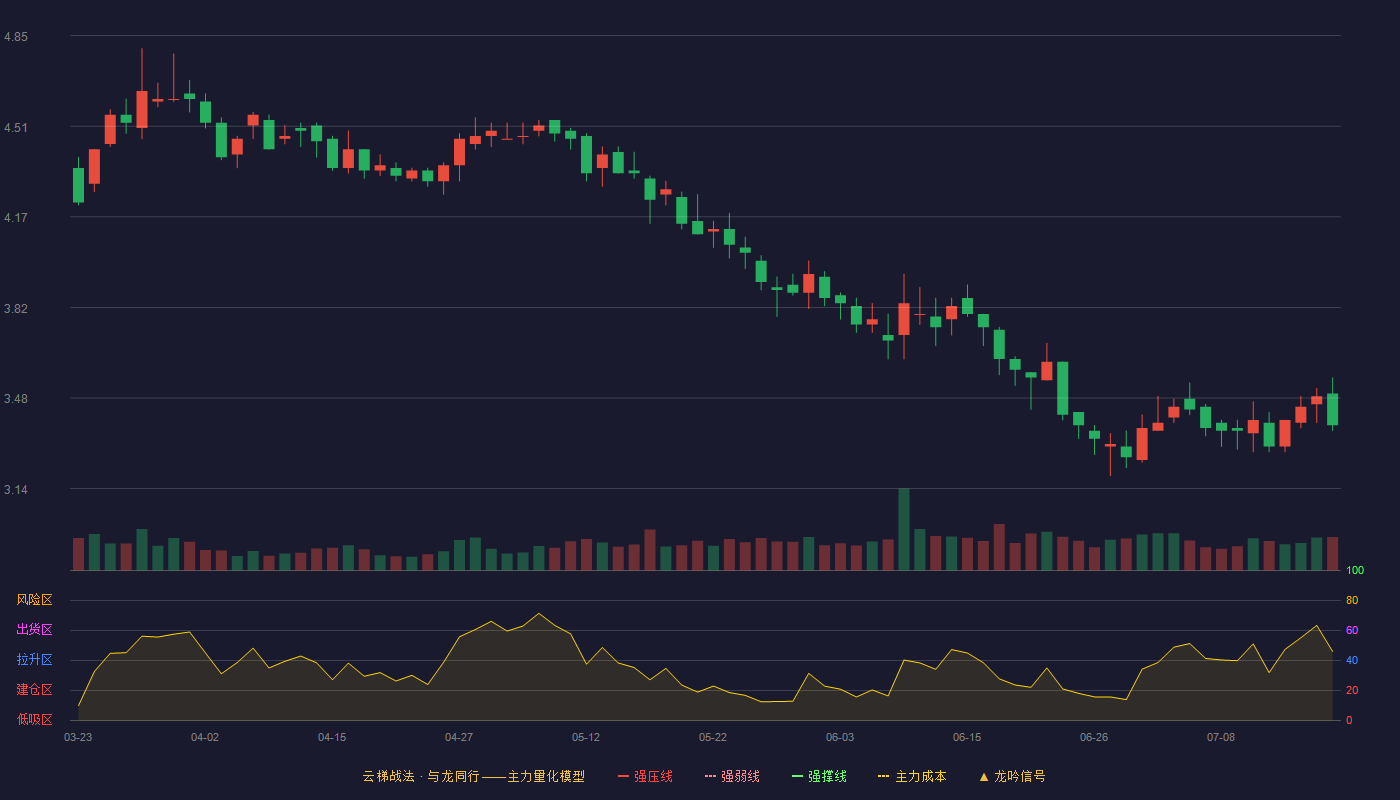
Task: Click the 建仓区 zone label
Action: point(34,690)
